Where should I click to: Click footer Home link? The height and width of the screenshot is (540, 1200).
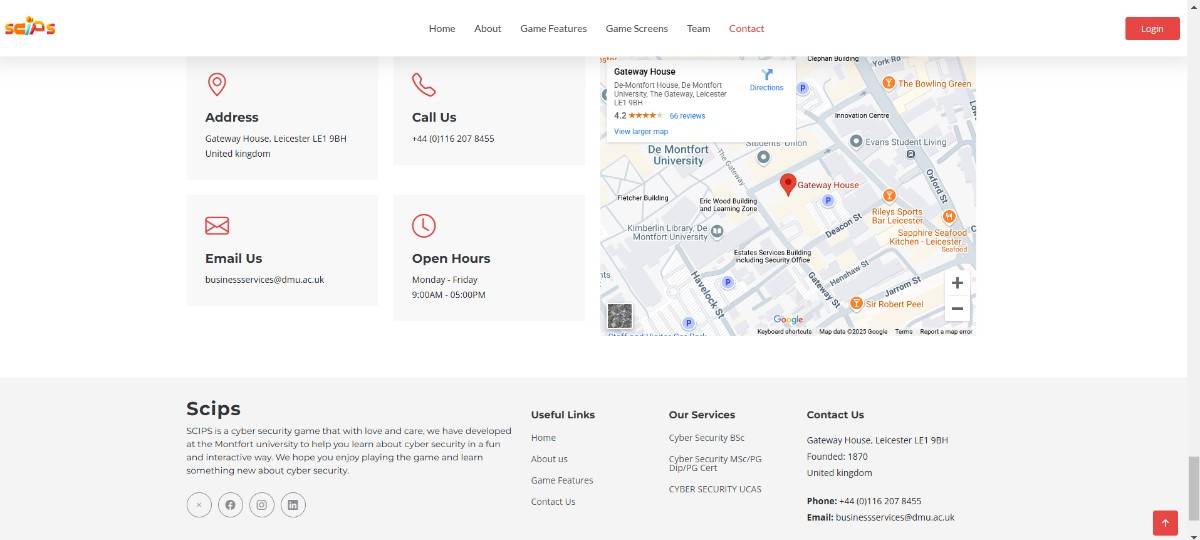pos(543,438)
